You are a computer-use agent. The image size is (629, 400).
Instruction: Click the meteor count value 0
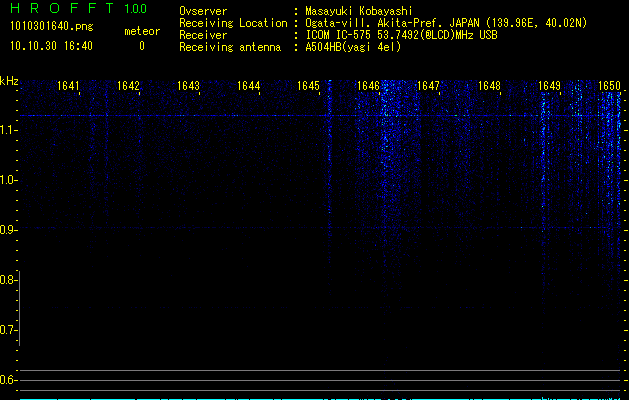tap(142, 46)
